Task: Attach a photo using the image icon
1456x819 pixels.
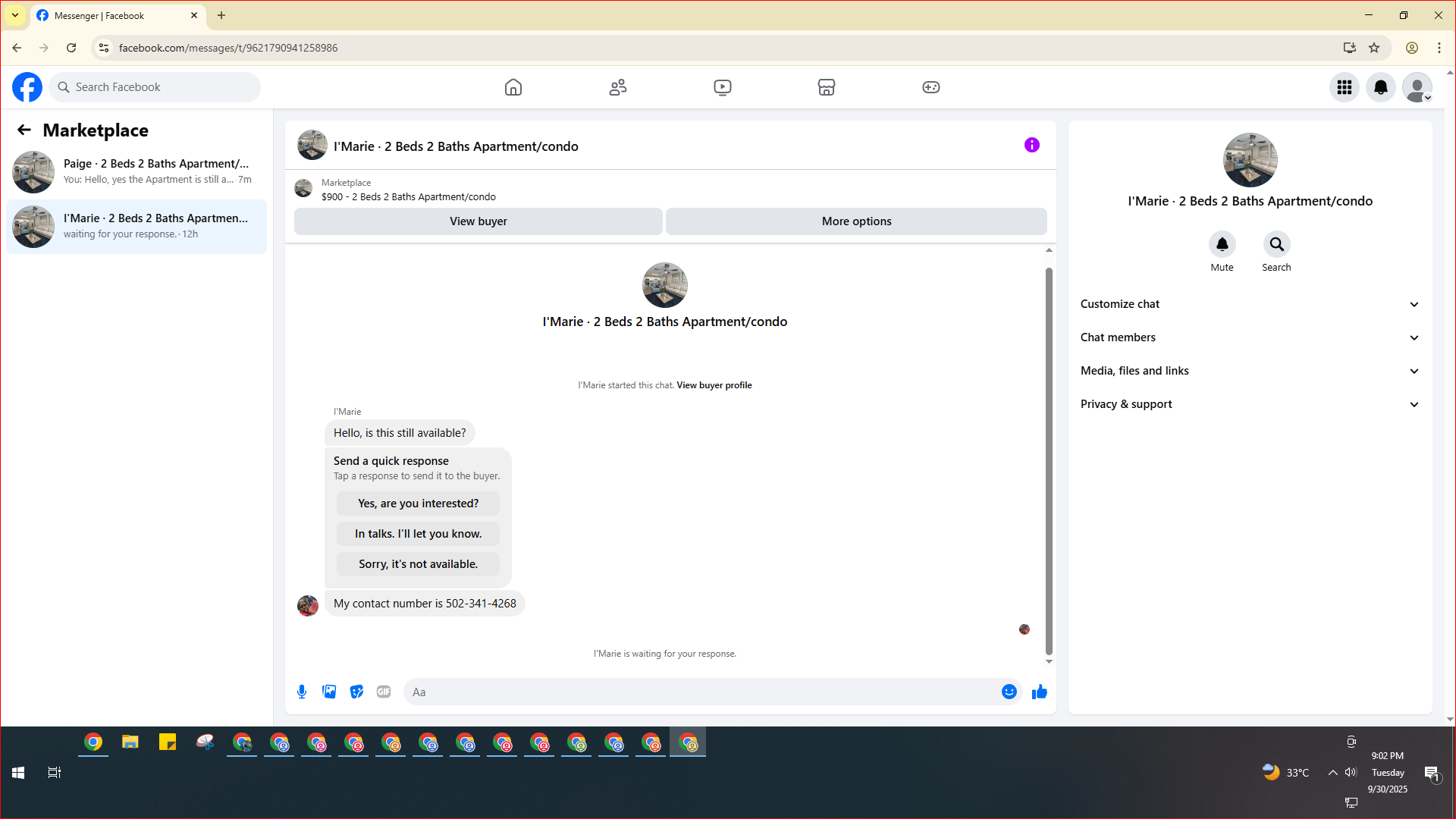Action: (x=329, y=692)
